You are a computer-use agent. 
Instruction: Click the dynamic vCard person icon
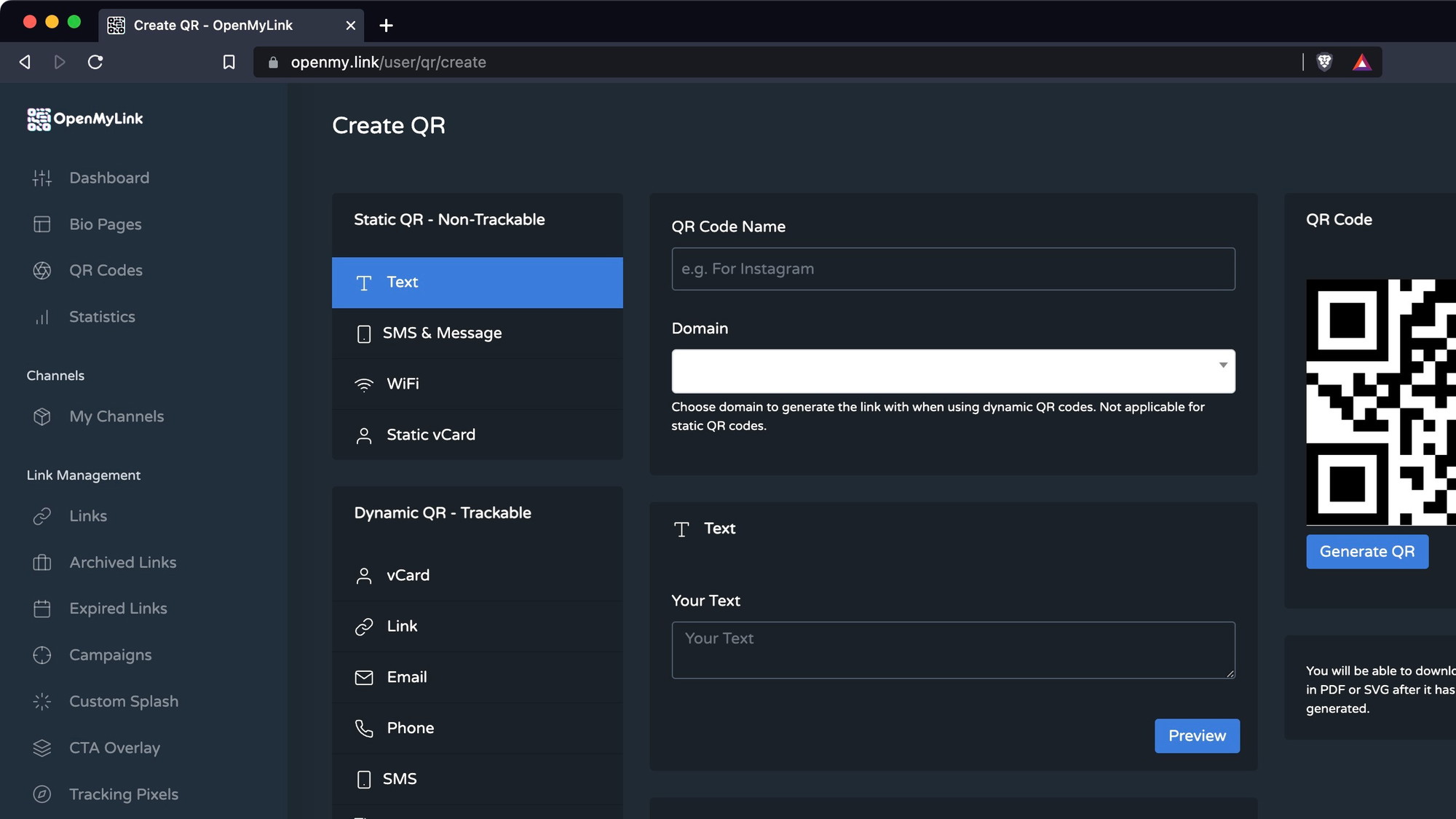coord(364,576)
